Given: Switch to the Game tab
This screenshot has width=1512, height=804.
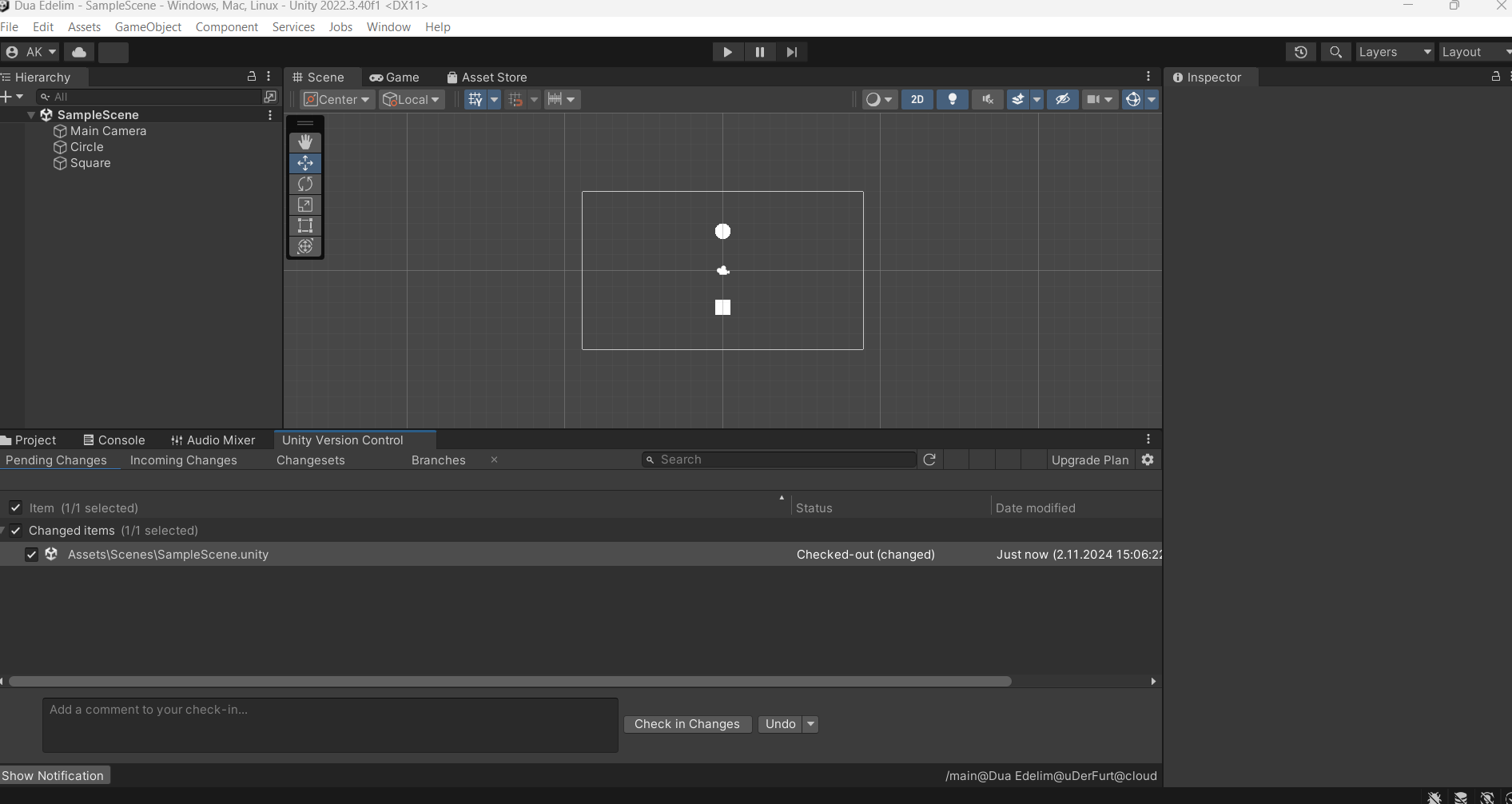Looking at the screenshot, I should [395, 77].
